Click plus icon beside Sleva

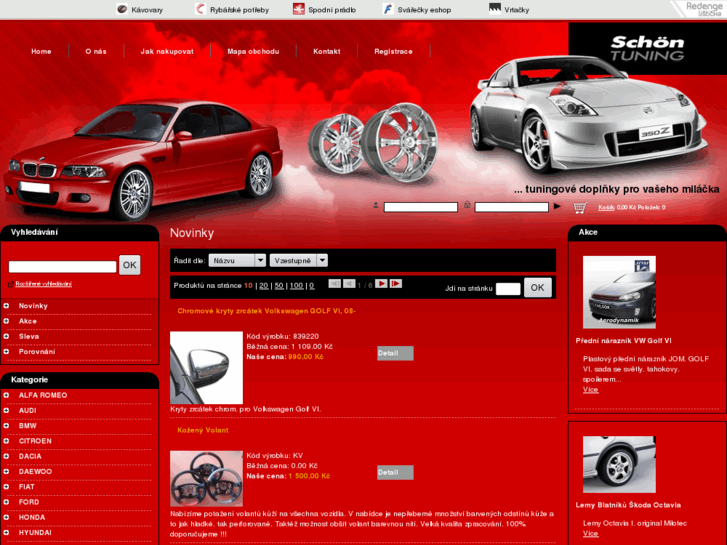[x=6, y=336]
